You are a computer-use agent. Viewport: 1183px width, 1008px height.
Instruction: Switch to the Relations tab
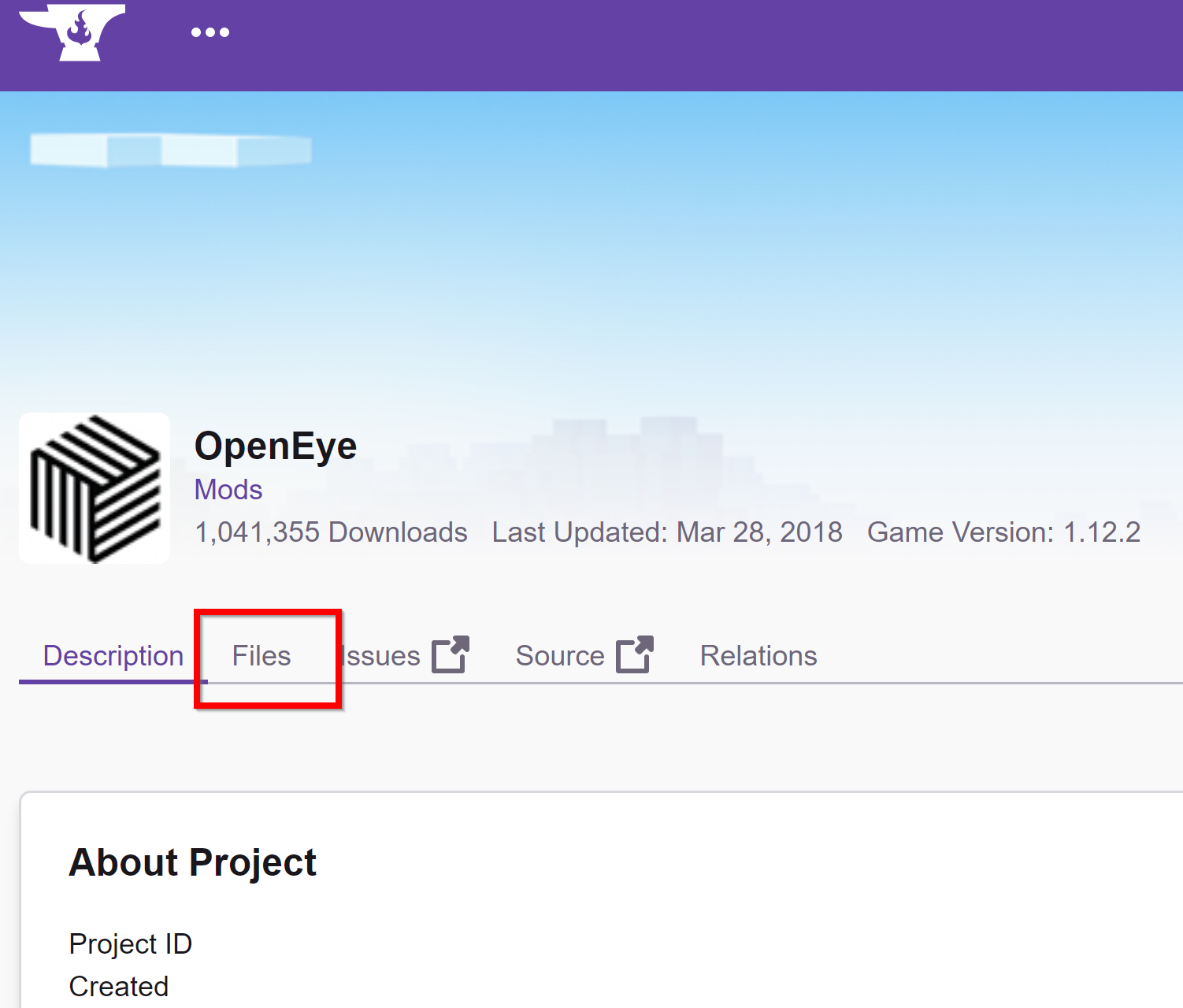click(x=758, y=656)
